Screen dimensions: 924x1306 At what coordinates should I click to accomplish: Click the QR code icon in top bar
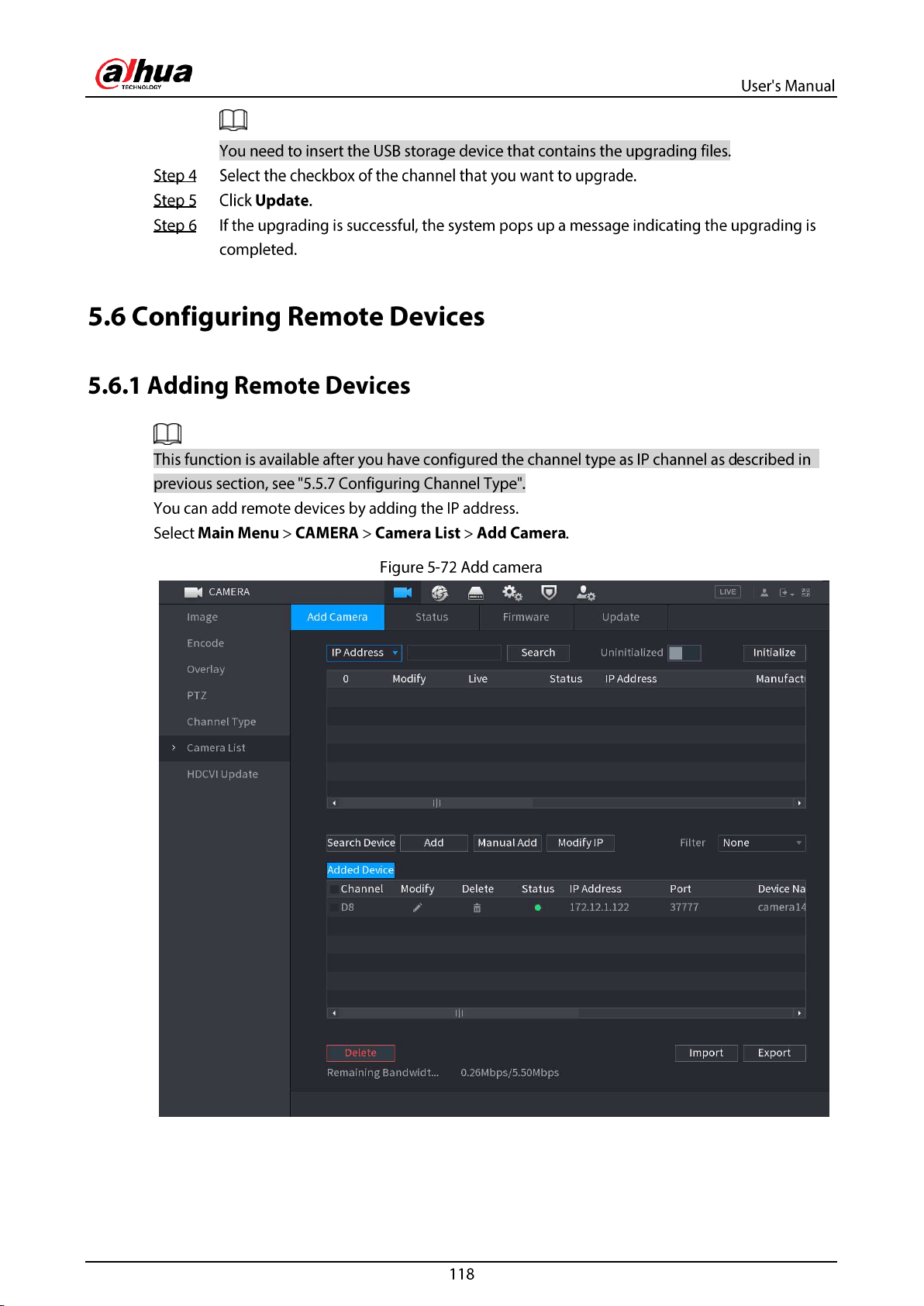tap(806, 592)
